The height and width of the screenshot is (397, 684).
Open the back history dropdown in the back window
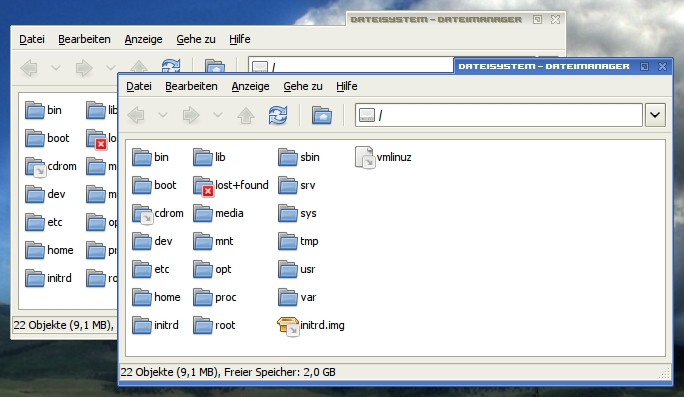56,68
